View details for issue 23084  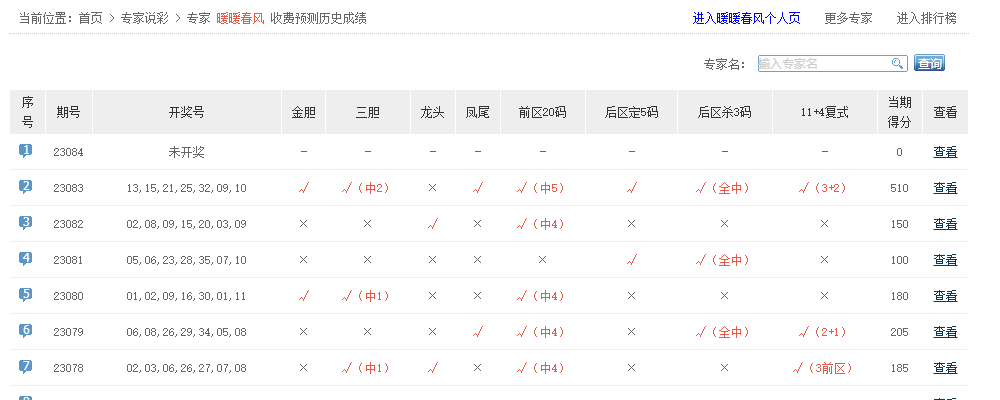[x=945, y=152]
